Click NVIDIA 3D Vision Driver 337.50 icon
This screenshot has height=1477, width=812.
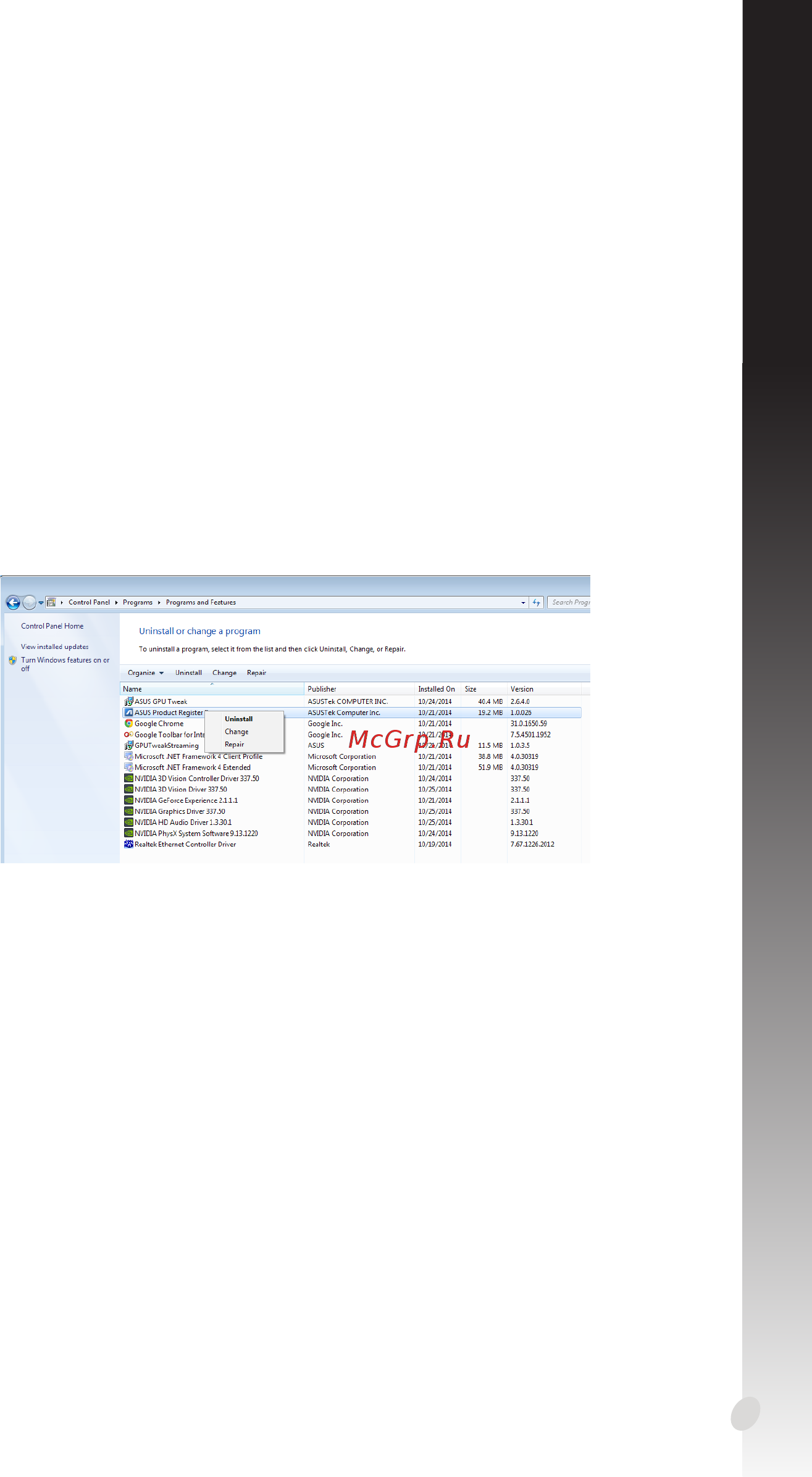tap(128, 789)
